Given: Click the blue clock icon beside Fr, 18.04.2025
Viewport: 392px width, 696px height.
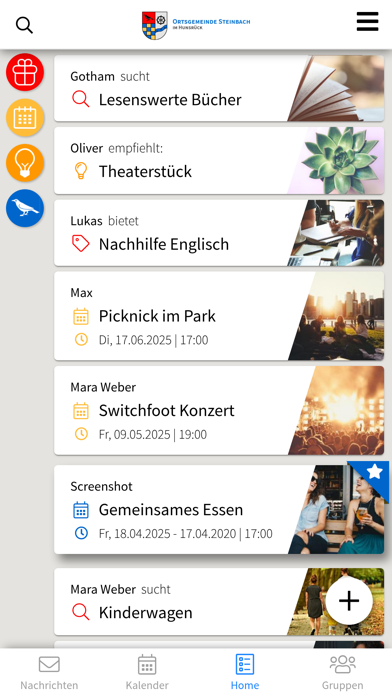Looking at the screenshot, I should click(x=81, y=533).
